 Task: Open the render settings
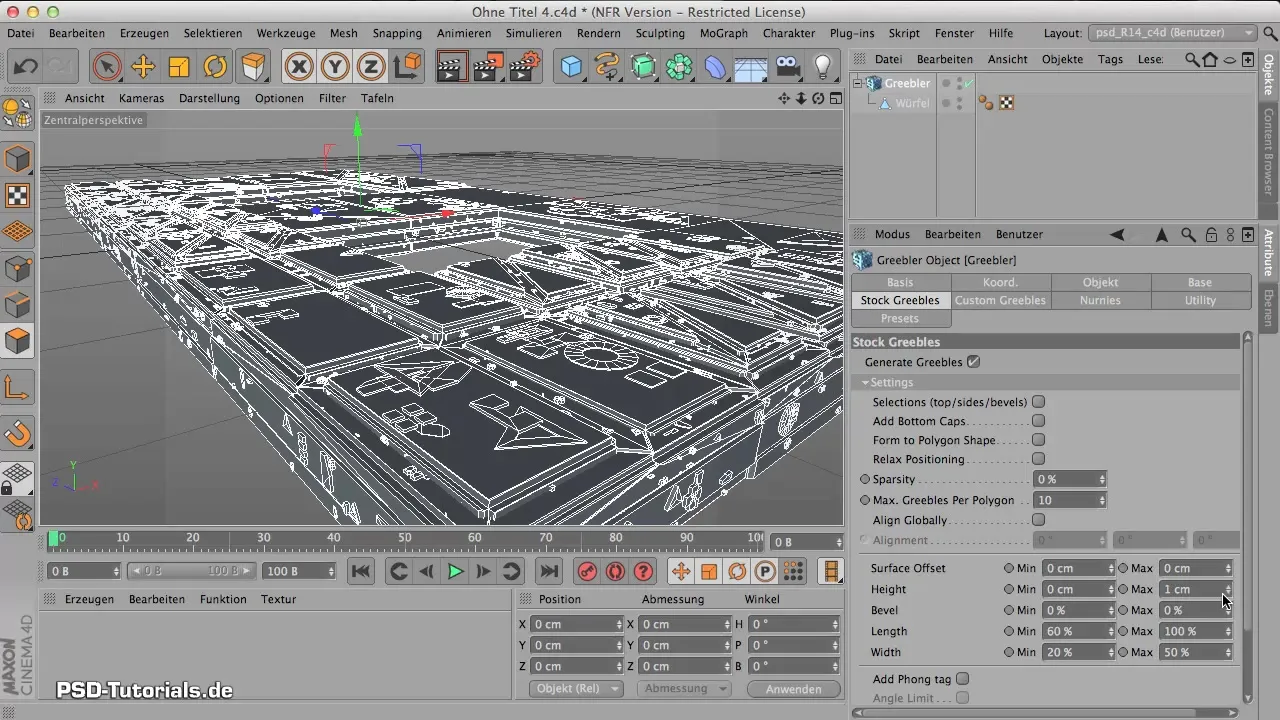coord(525,67)
